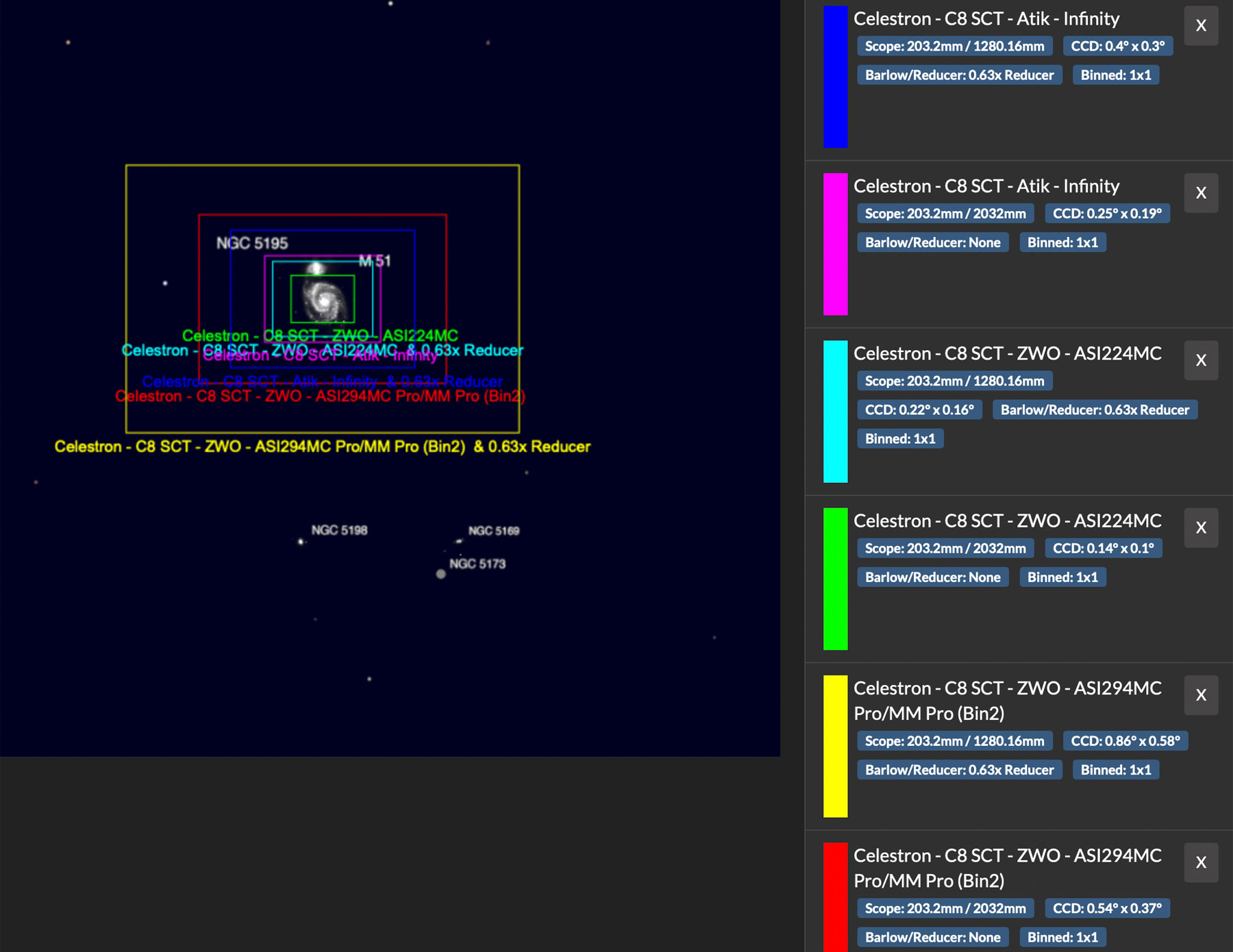Click the NGC 5195 label on sky map
Viewport: 1233px width, 952px height.
(x=252, y=243)
